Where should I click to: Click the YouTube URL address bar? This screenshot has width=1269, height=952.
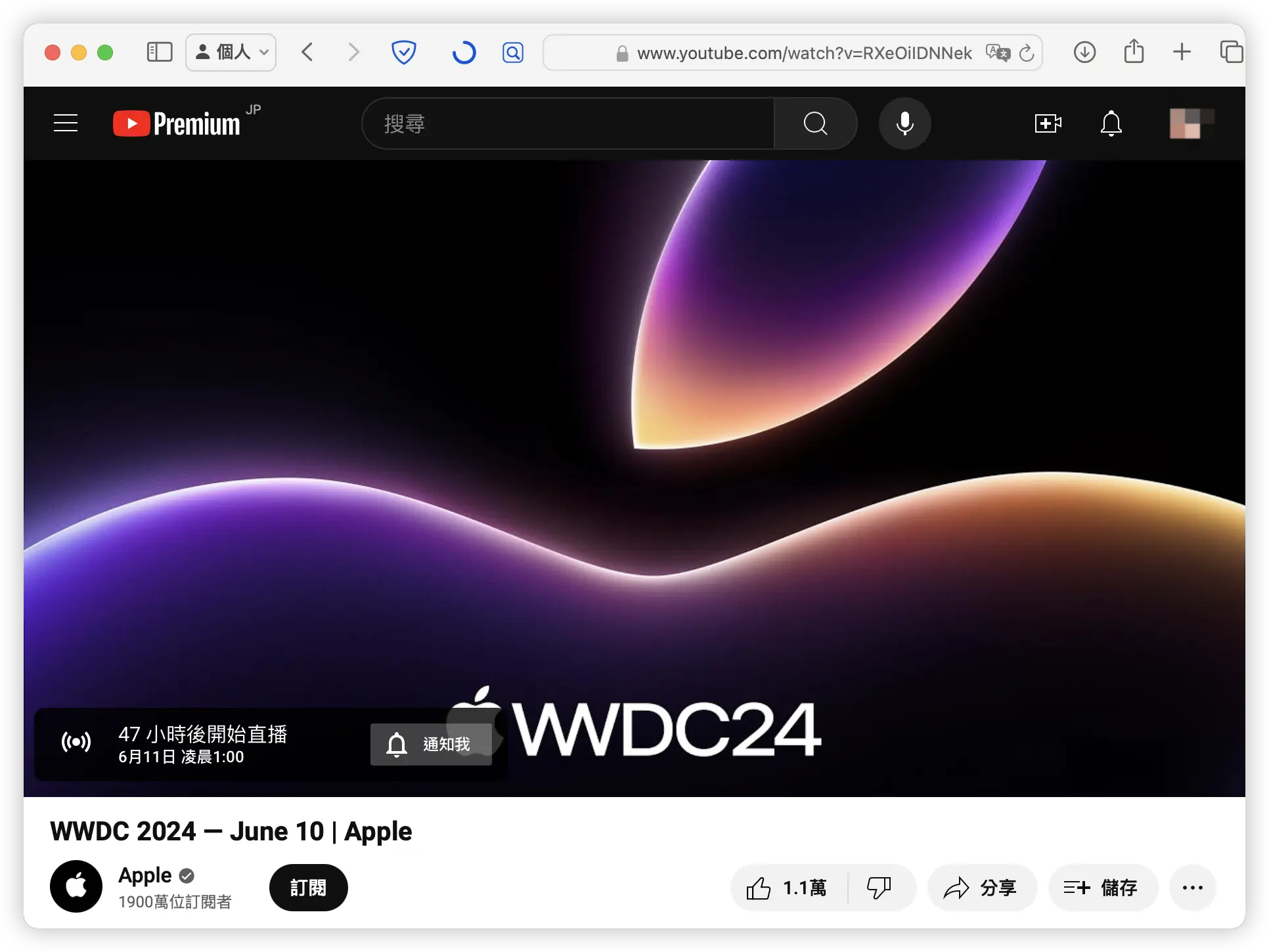click(x=793, y=53)
